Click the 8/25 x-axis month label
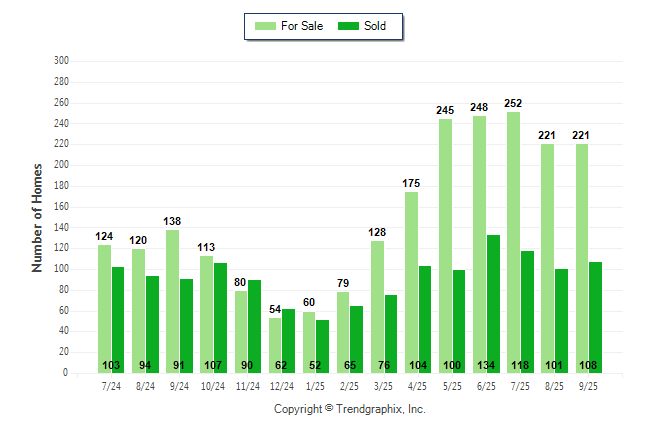Screen dimensions: 646x434 pyautogui.click(x=555, y=386)
